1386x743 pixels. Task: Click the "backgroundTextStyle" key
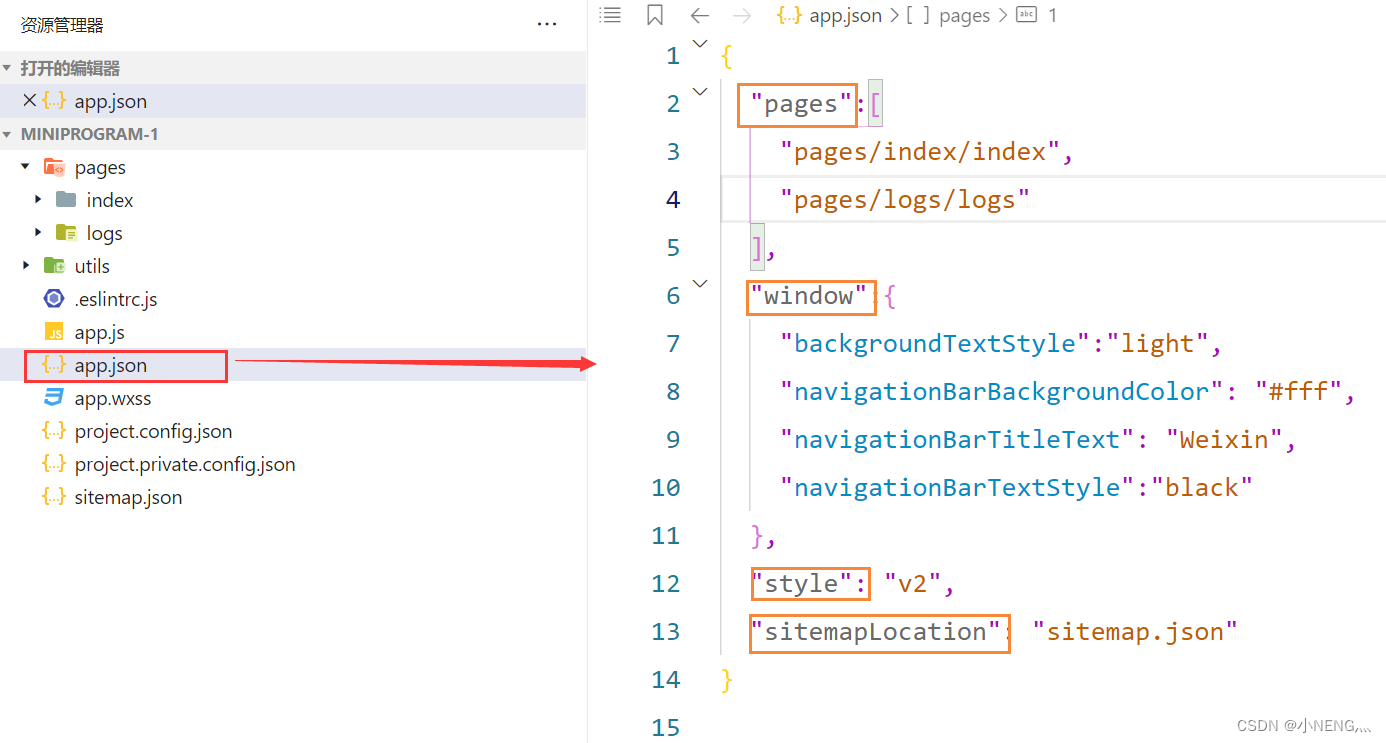tap(935, 344)
